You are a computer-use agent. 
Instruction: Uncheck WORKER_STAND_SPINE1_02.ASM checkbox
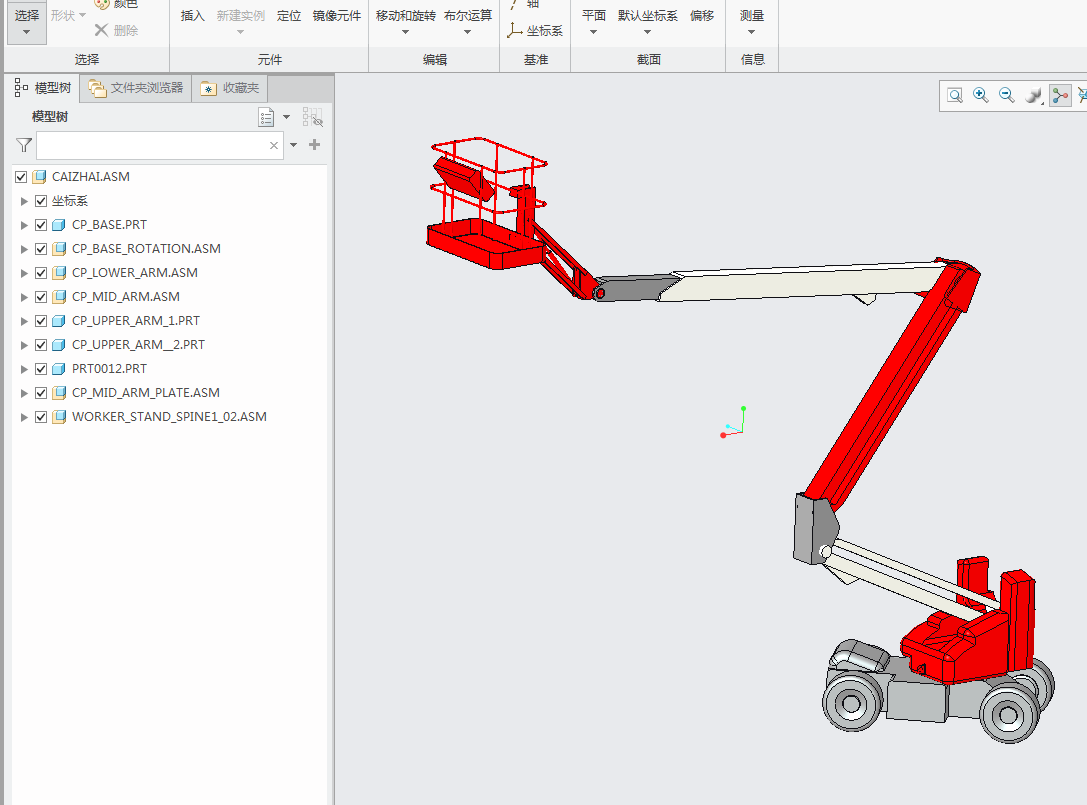41,417
